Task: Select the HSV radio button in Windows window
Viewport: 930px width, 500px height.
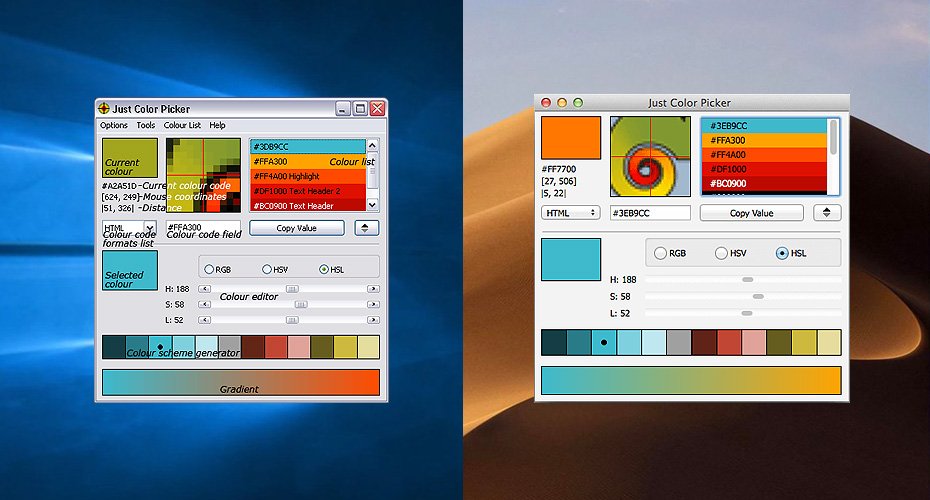Action: (x=267, y=269)
